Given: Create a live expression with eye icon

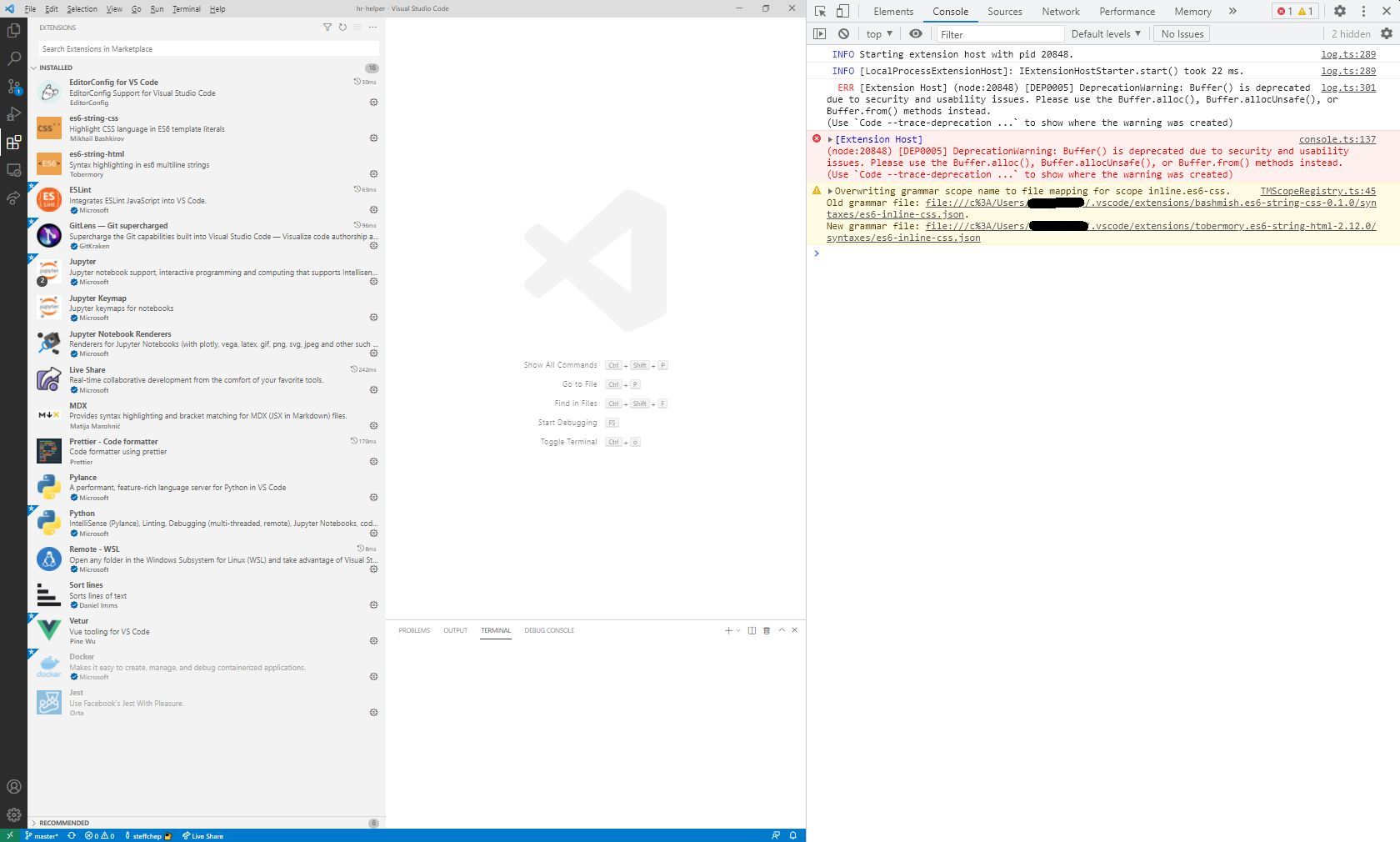Looking at the screenshot, I should pyautogui.click(x=916, y=33).
